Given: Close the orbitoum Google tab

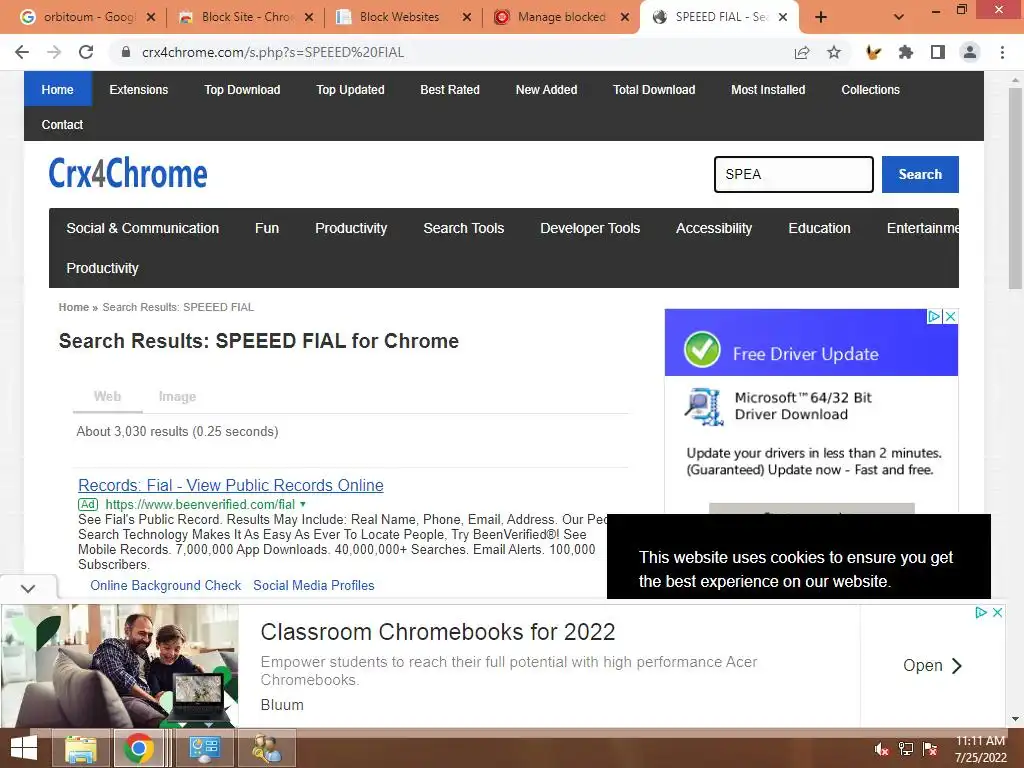Looking at the screenshot, I should pos(151,17).
